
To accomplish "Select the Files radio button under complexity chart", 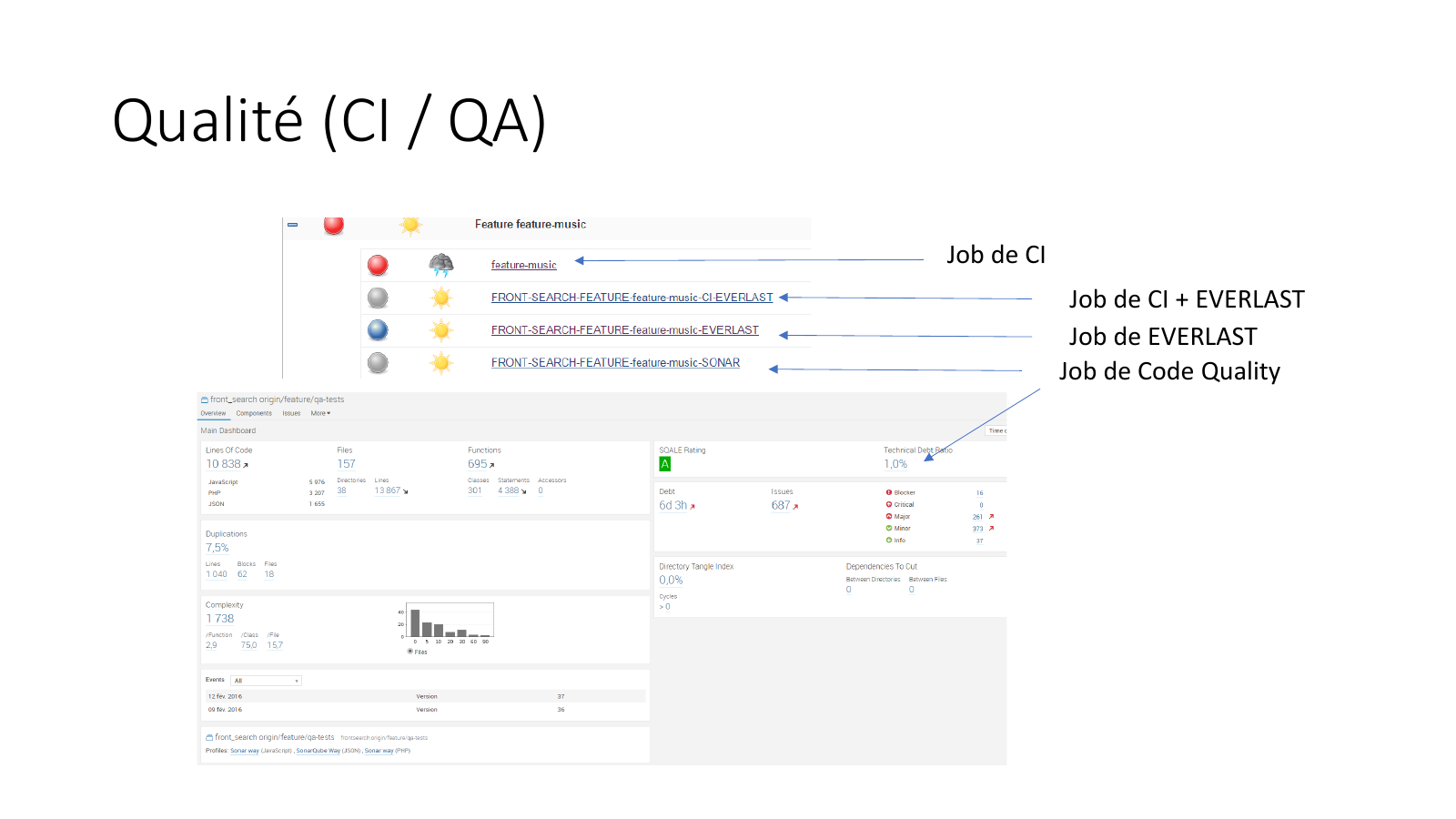I will click(410, 651).
